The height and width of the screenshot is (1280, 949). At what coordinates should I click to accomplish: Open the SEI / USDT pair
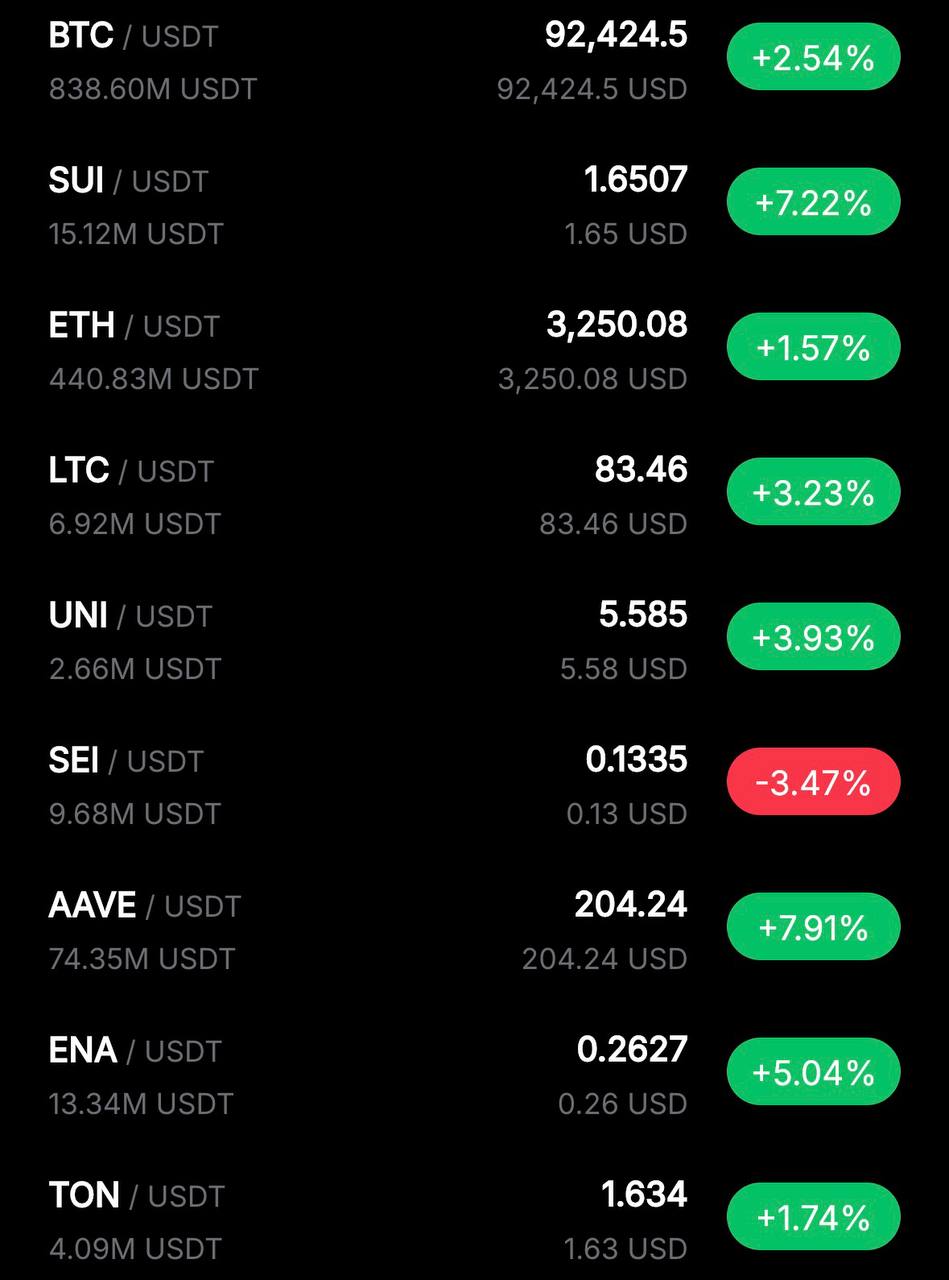point(125,761)
